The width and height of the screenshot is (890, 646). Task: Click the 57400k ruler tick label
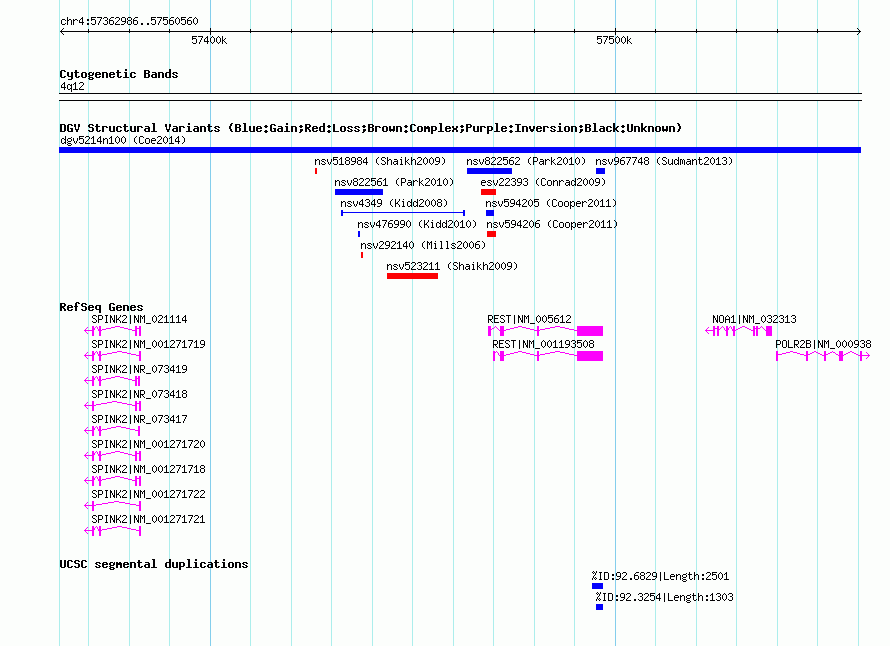tap(209, 40)
